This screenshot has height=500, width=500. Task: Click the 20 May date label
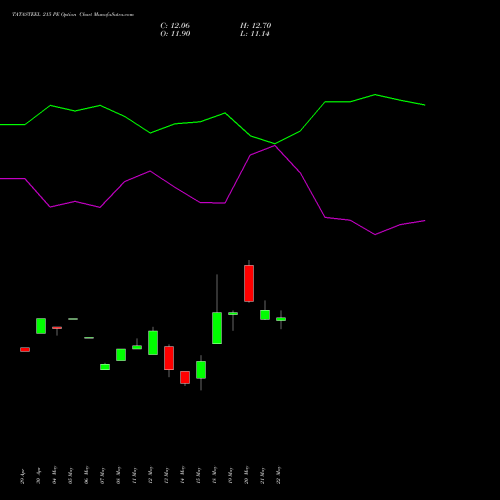pyautogui.click(x=247, y=475)
